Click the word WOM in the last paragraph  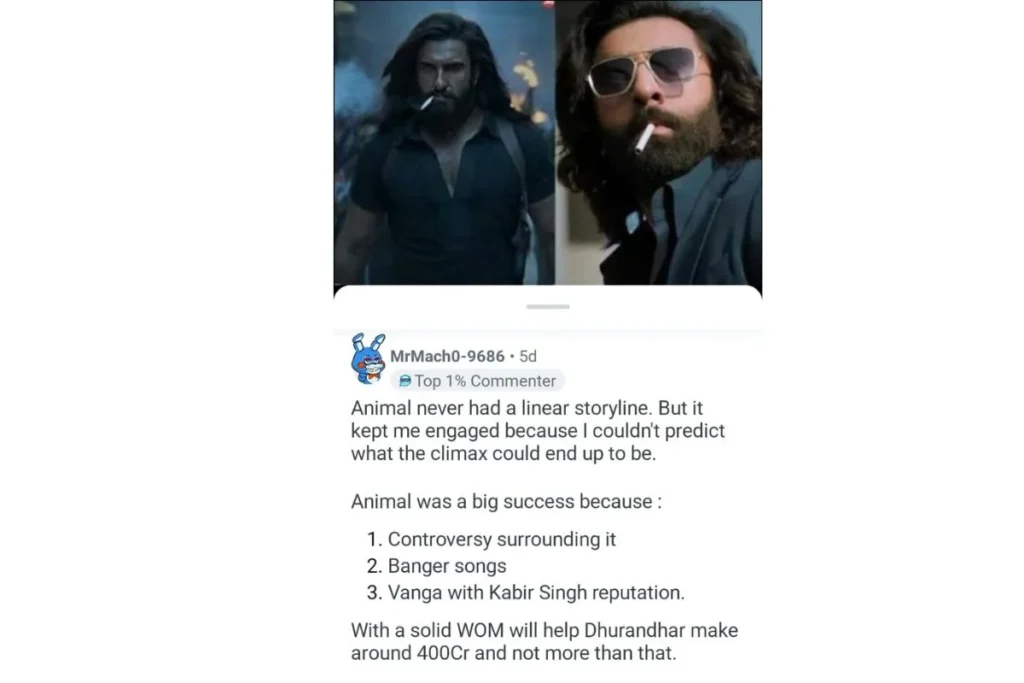click(480, 630)
